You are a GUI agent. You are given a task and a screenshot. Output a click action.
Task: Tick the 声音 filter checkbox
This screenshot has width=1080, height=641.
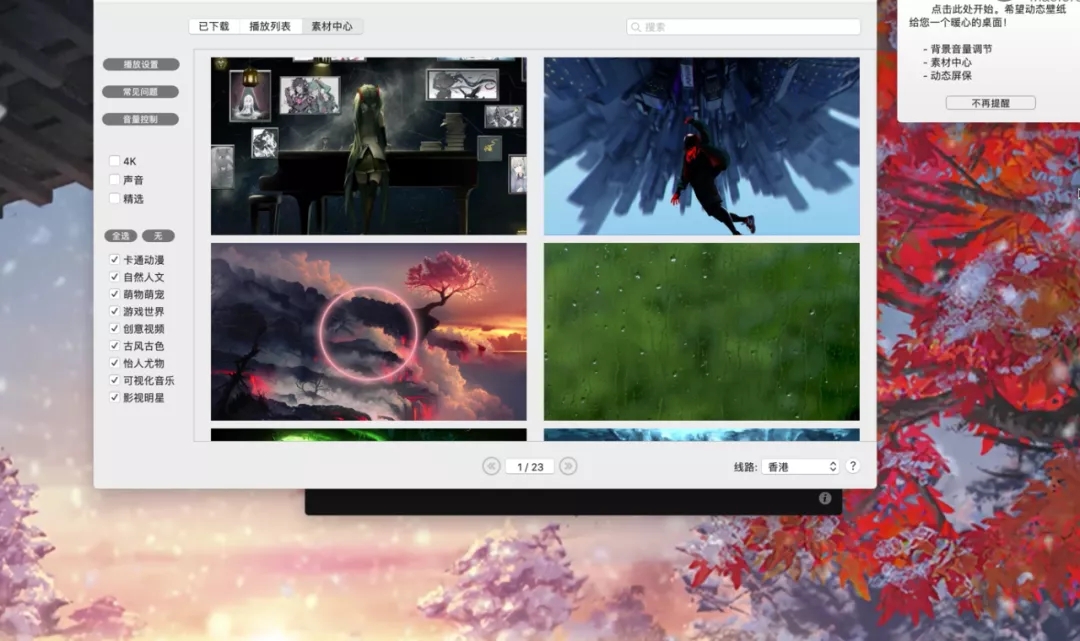(114, 180)
